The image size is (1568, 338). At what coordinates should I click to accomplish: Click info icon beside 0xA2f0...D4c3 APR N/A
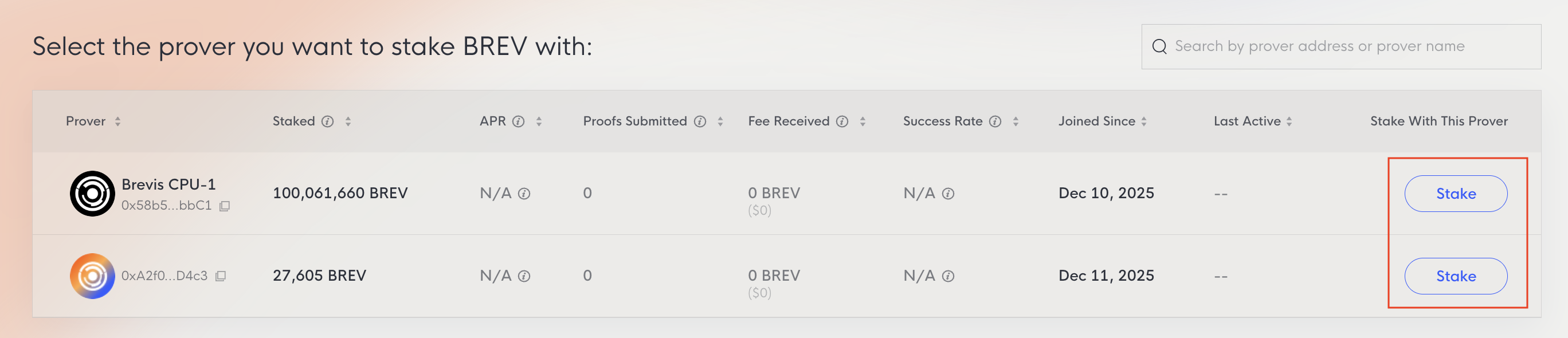pyautogui.click(x=524, y=276)
